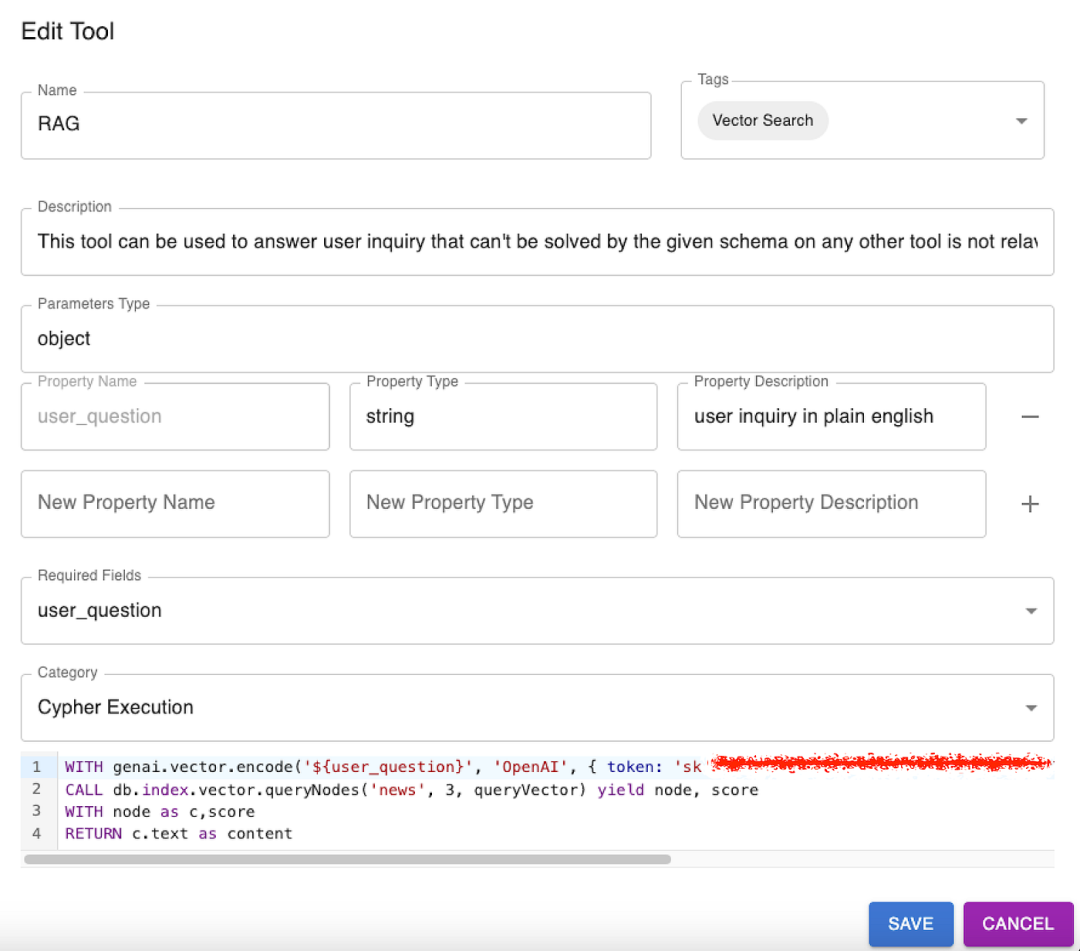The height and width of the screenshot is (951, 1080).
Task: Click the minus icon to remove user_question property
Action: tap(1030, 416)
